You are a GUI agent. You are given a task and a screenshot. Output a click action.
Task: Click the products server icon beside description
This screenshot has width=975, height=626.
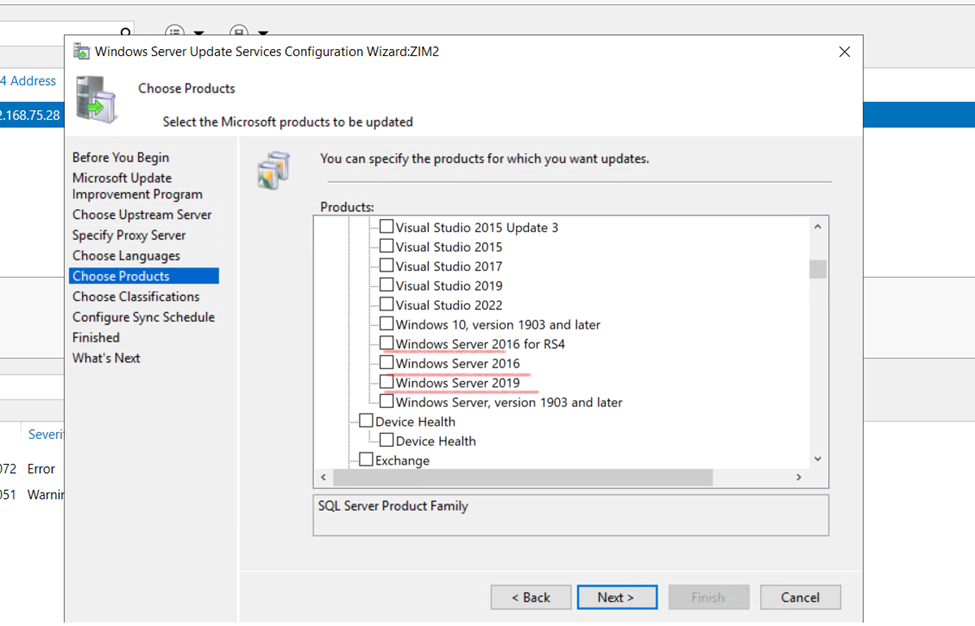(x=273, y=170)
